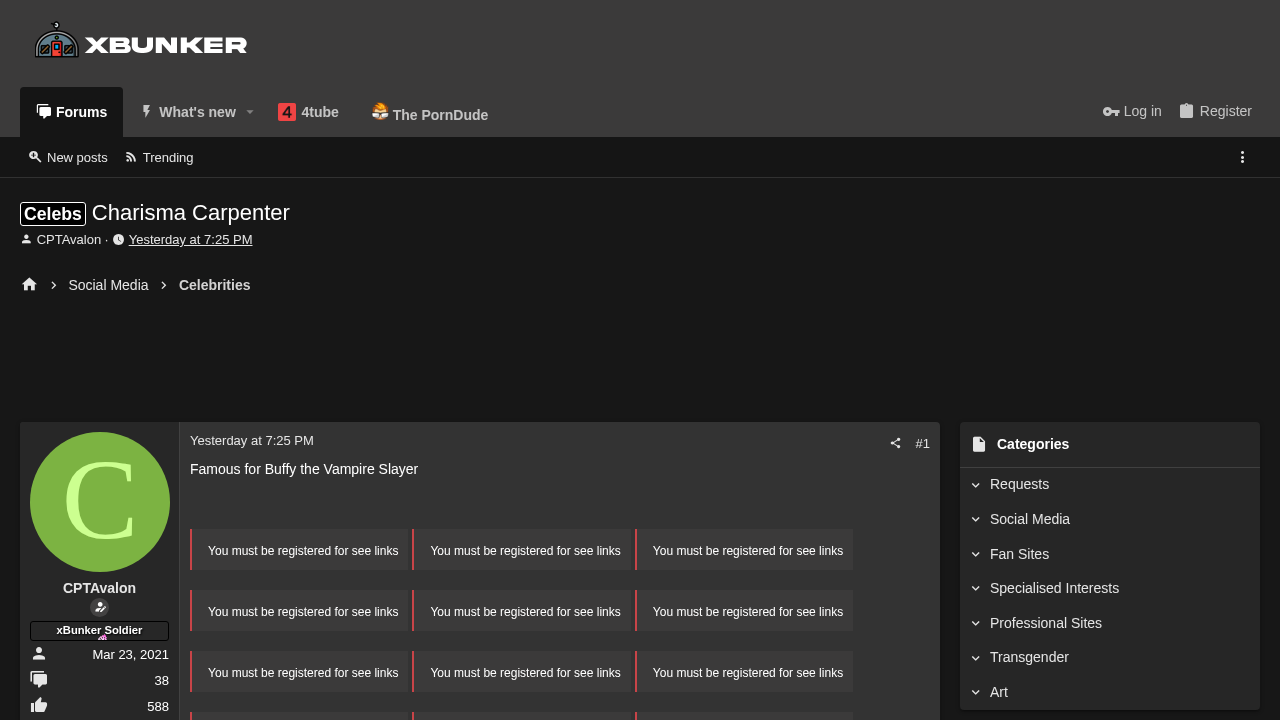Screen dimensions: 1280x720
Task: Click the xBunker logo
Action: (141, 41)
